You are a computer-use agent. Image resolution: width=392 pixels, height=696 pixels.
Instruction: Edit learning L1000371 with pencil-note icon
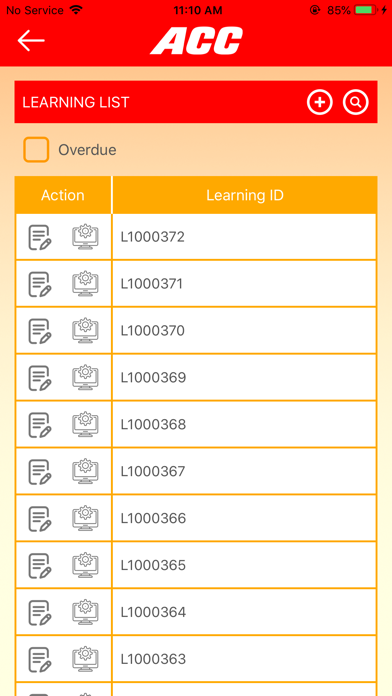tap(40, 285)
